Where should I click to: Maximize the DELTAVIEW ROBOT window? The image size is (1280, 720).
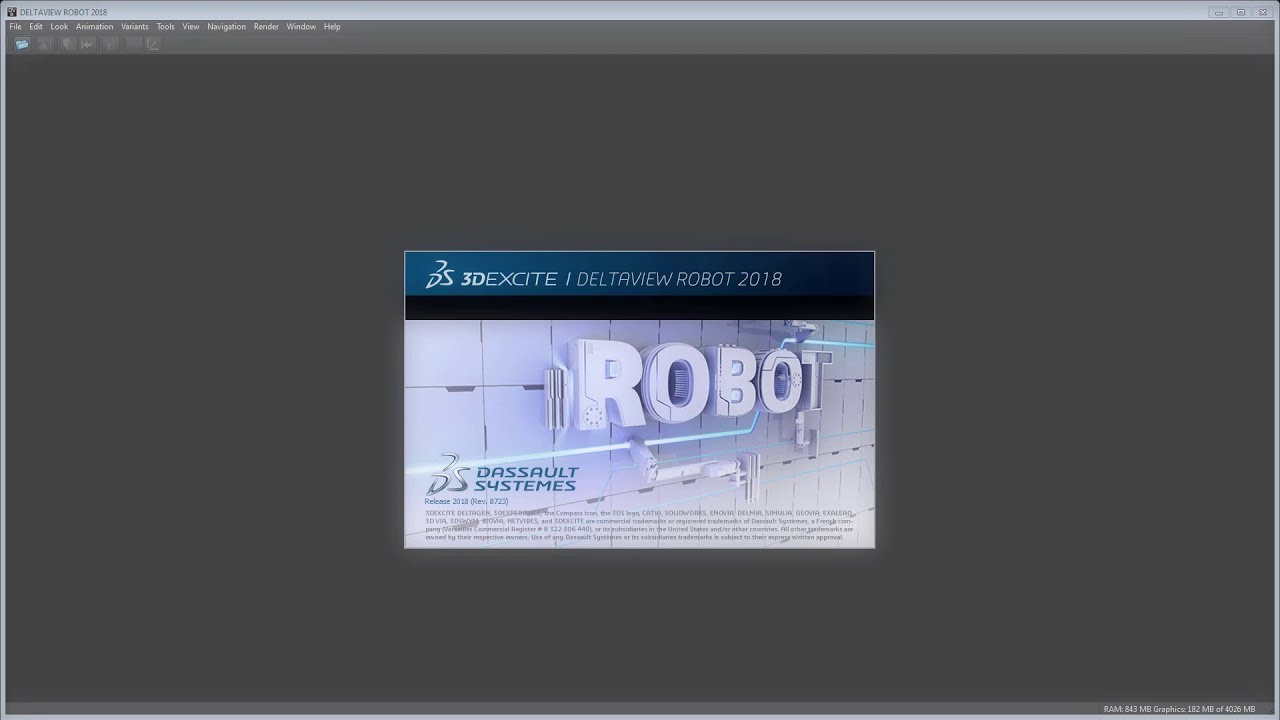pyautogui.click(x=1241, y=12)
